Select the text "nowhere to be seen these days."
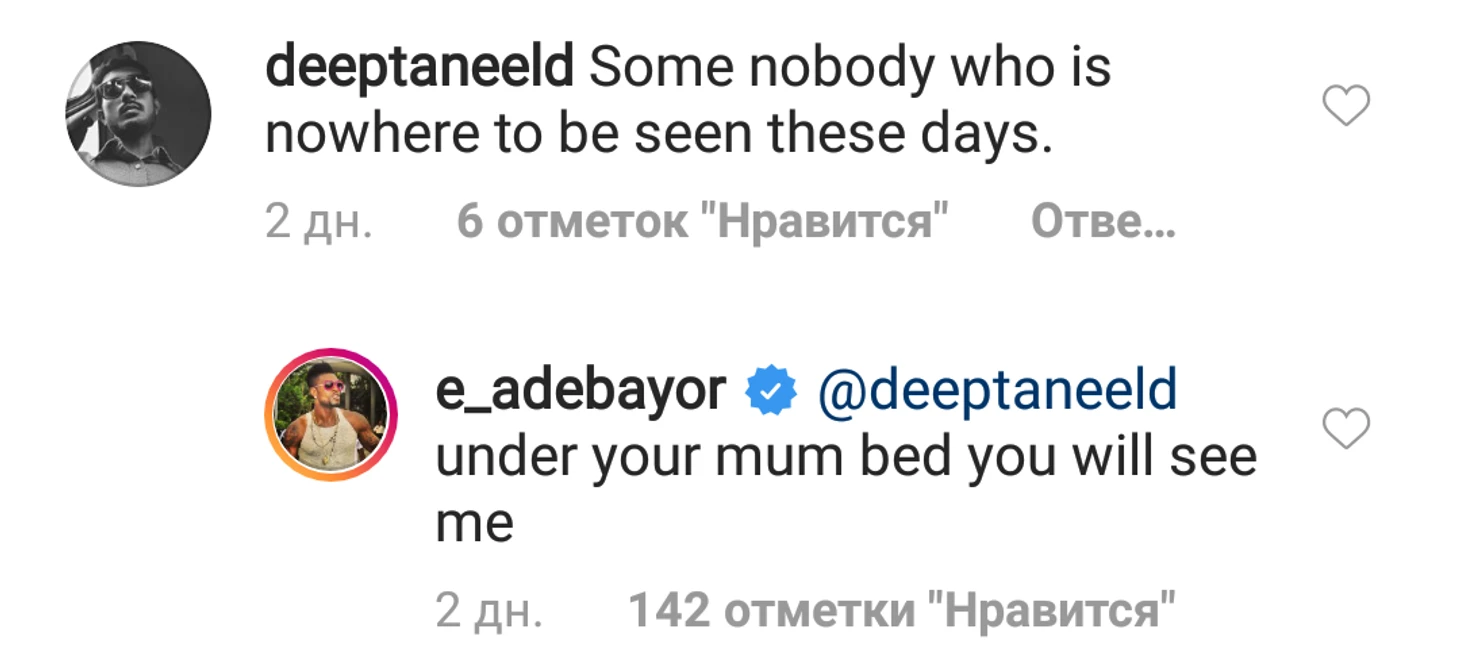Image resolution: width=1460 pixels, height=672 pixels. [x=660, y=136]
